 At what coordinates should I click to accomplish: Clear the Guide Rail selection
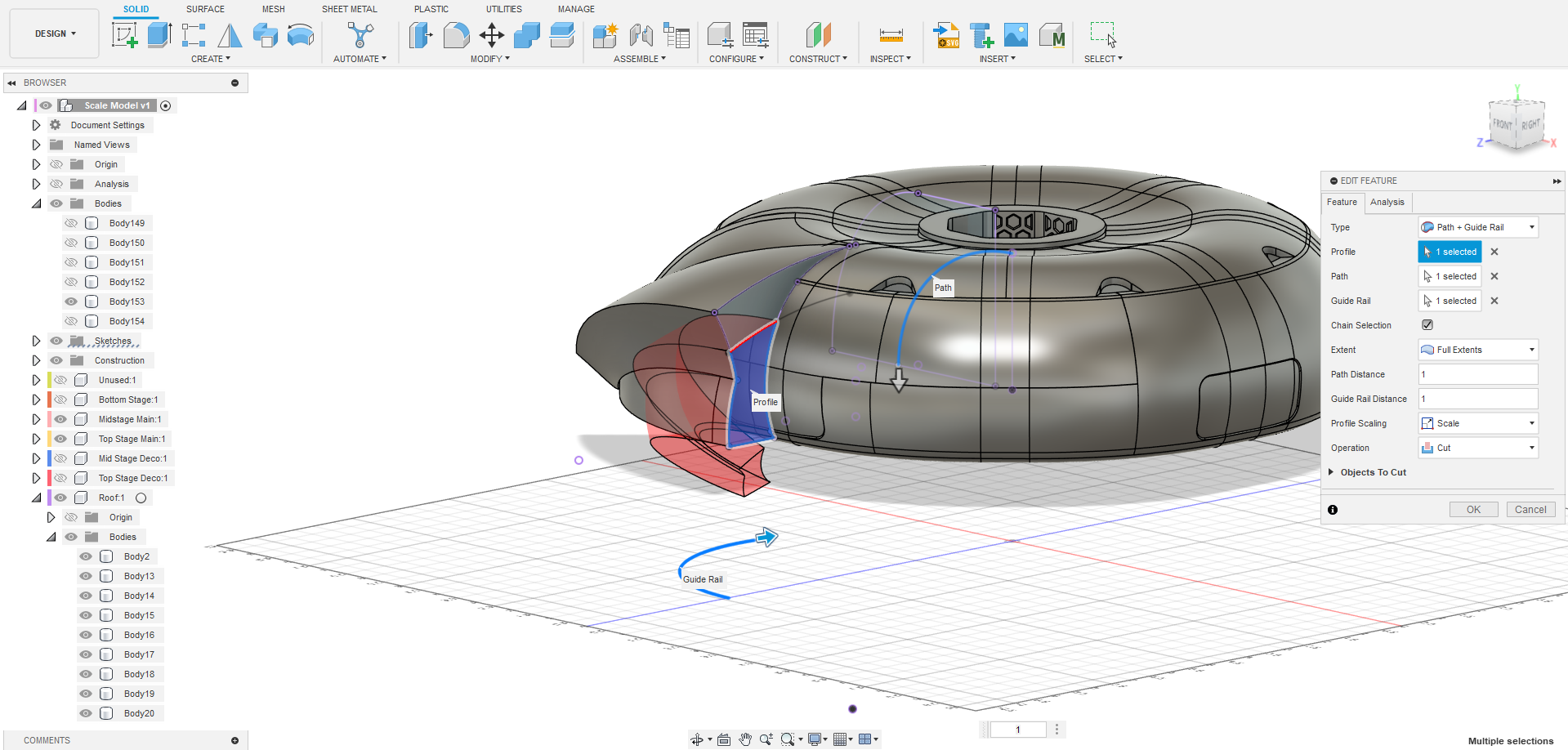pyautogui.click(x=1494, y=301)
